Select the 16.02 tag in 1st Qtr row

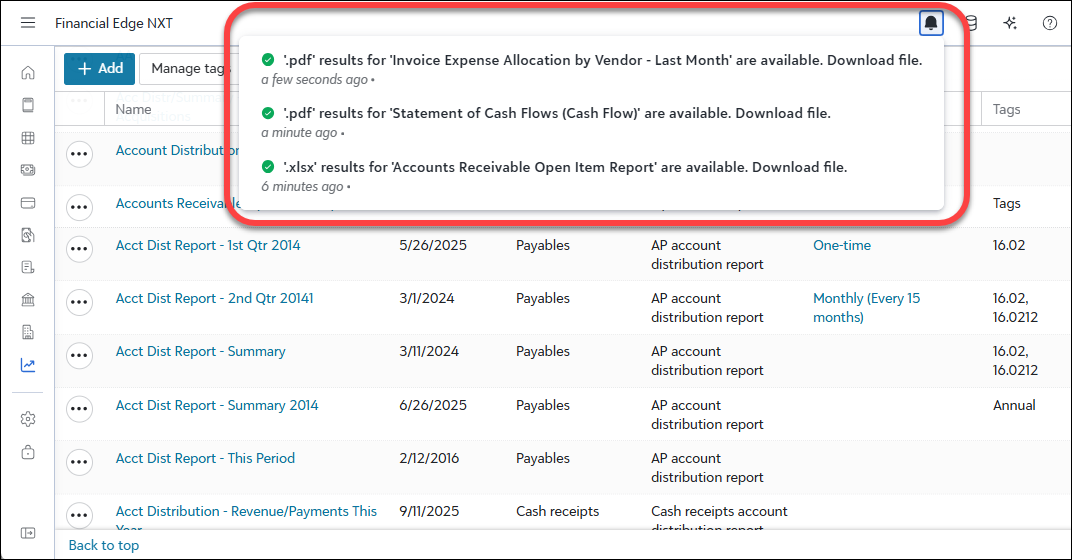coord(1009,245)
